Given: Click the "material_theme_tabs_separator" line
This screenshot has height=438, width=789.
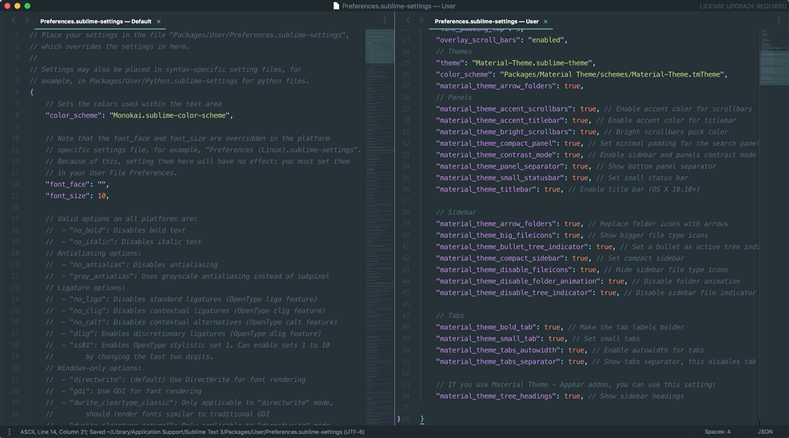Looking at the screenshot, I should (596, 361).
